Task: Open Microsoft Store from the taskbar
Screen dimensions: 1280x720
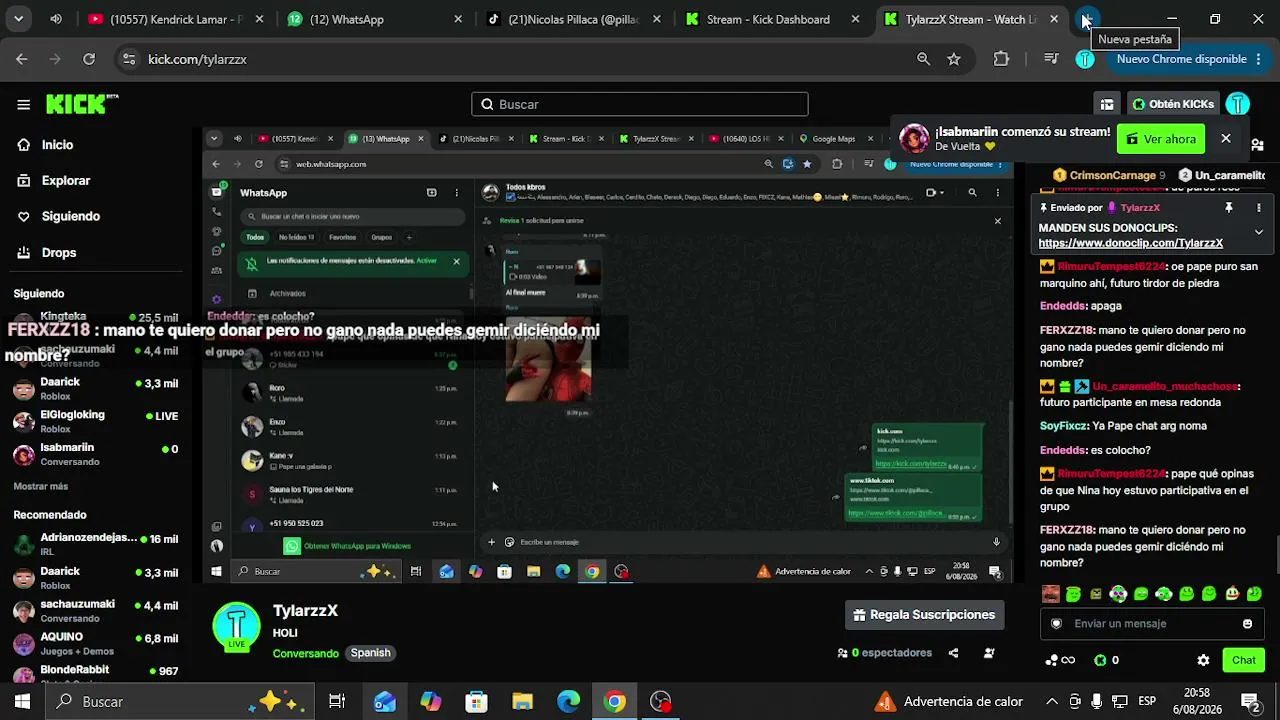Action: click(476, 702)
